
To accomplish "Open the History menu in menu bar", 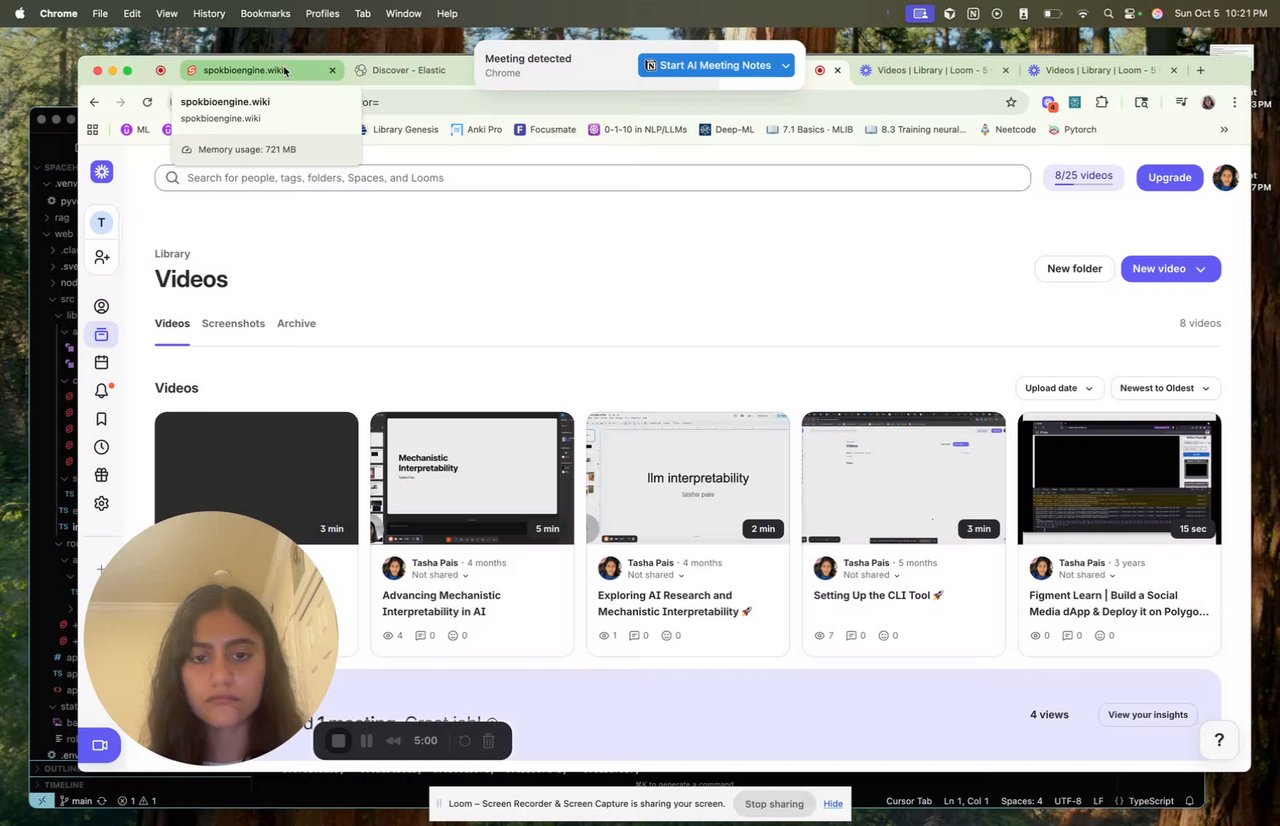I will tap(209, 13).
